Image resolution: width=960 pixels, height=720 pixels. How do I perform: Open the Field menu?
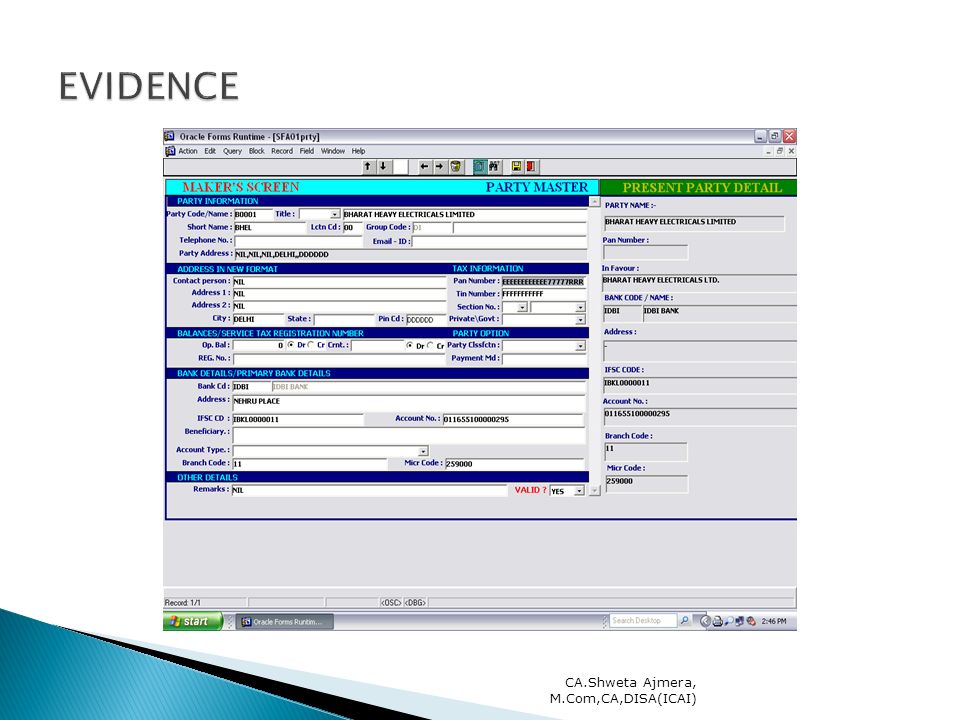(307, 151)
